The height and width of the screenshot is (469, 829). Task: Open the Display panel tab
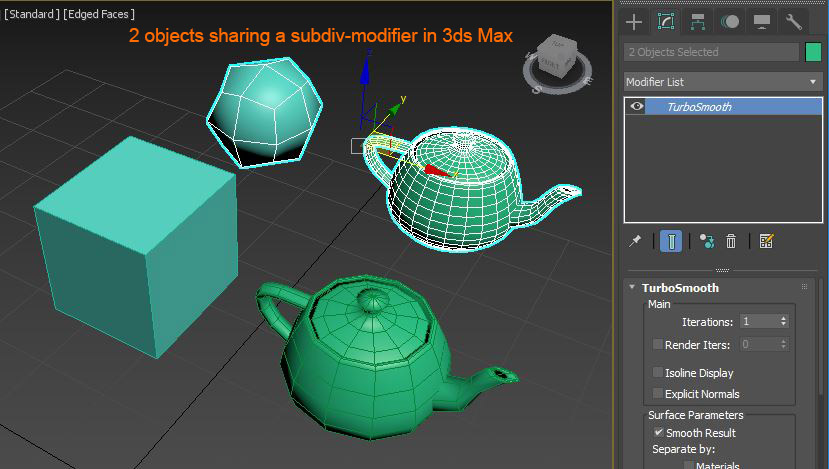(x=762, y=22)
